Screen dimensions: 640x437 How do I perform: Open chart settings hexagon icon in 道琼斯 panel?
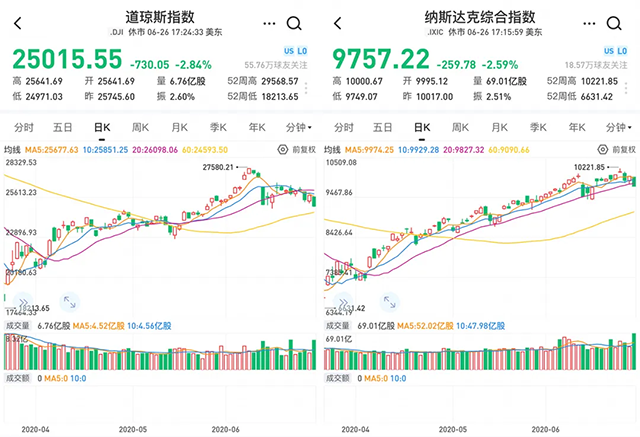pyautogui.click(x=282, y=150)
